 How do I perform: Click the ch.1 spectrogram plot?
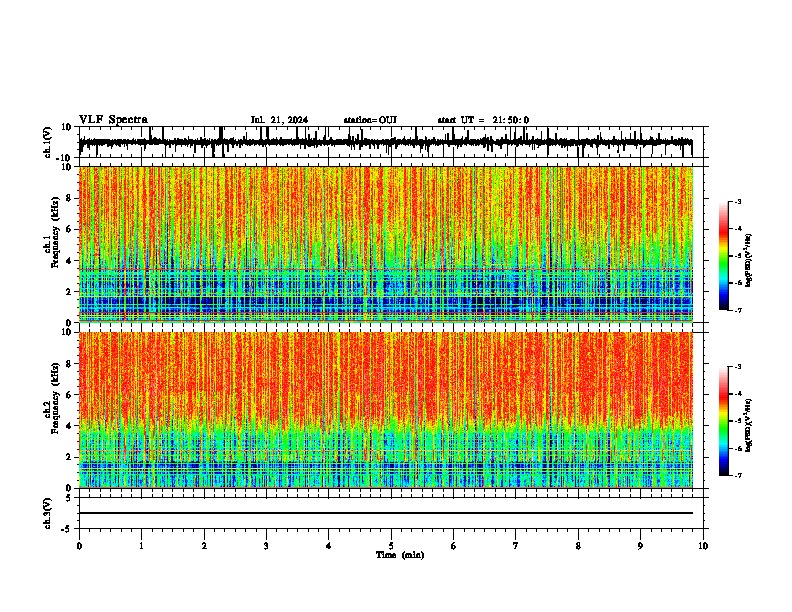386,244
